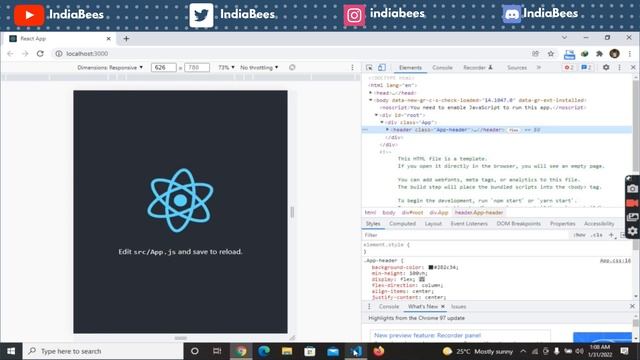Activate the inspect element picker
640x360 pixels.
369,67
